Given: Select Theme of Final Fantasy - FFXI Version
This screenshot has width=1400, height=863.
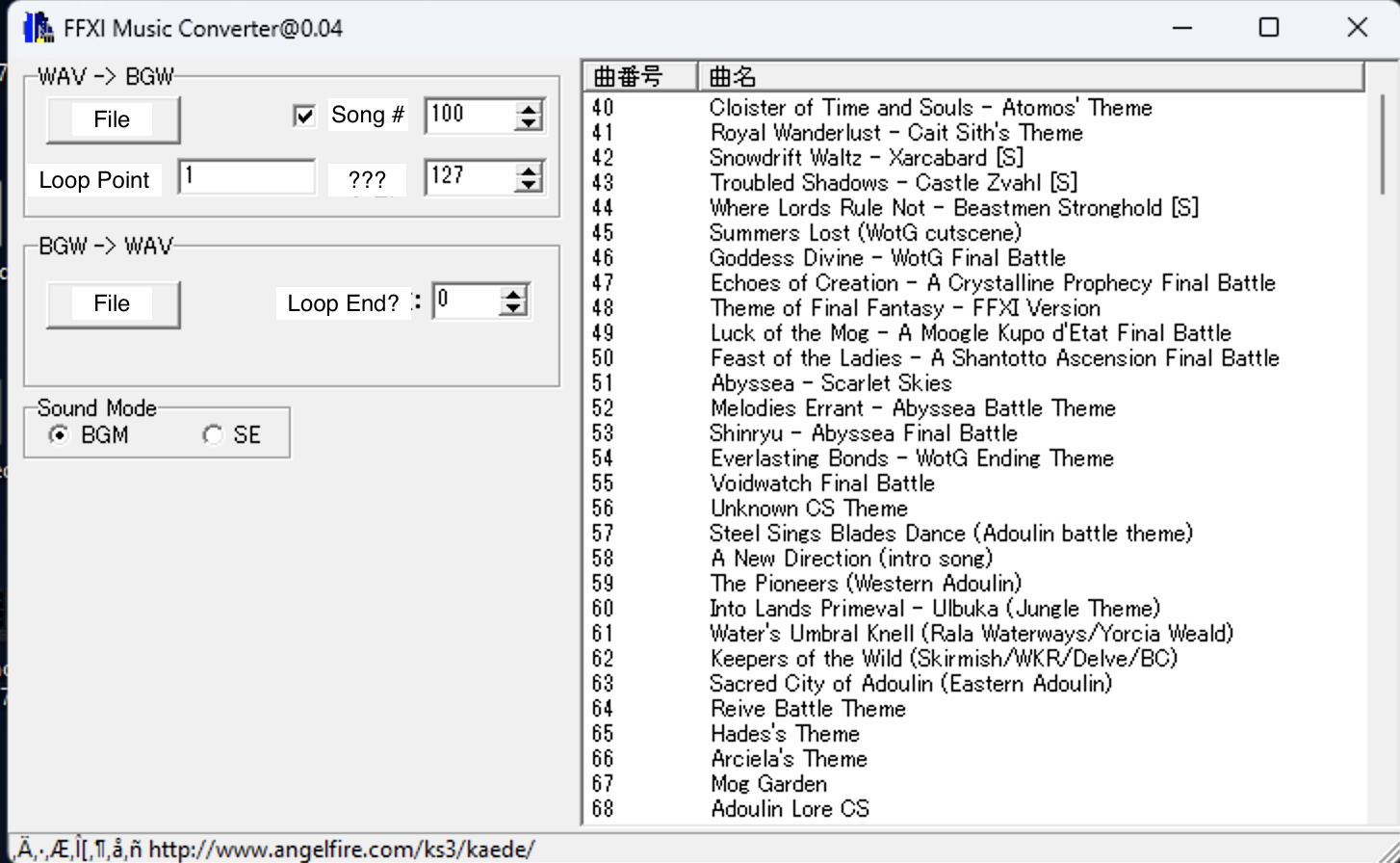Looking at the screenshot, I should click(x=975, y=308).
